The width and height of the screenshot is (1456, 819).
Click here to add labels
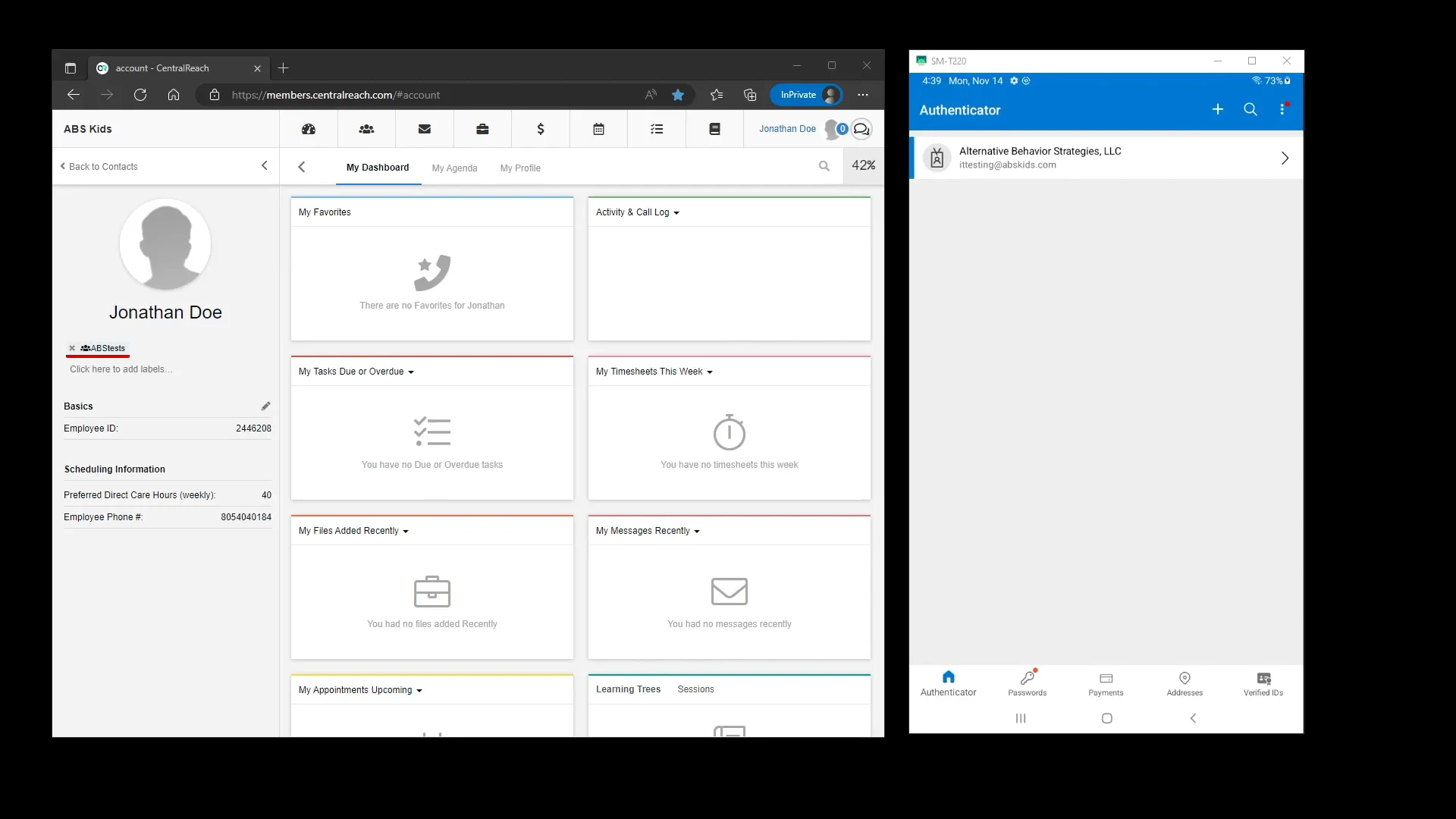point(121,369)
